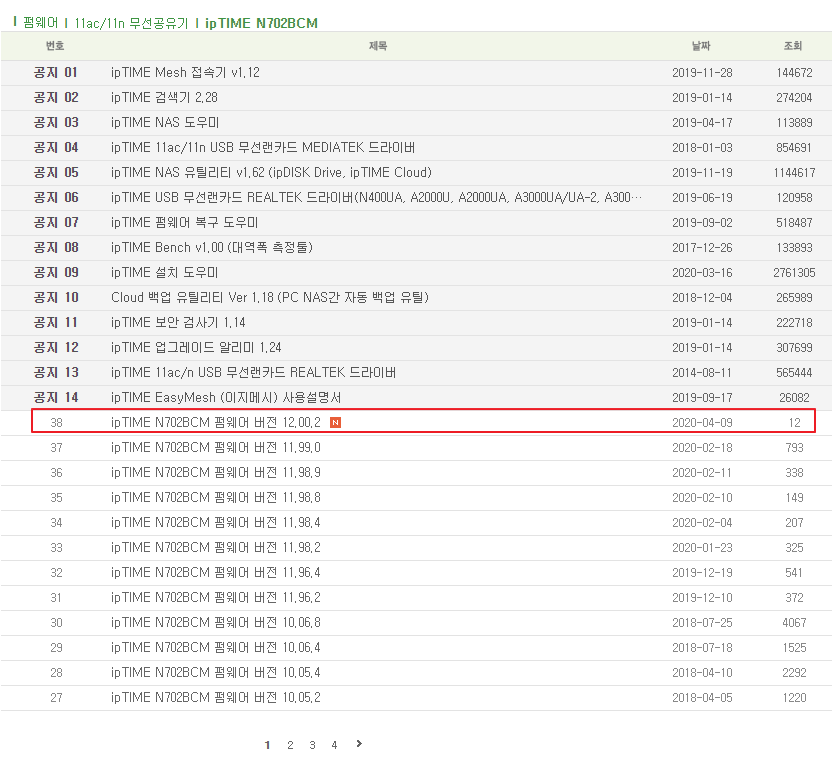Open ipTIME 펌웨어 복구 도우미 notice
Viewport: 833px width, 760px height.
(x=184, y=223)
